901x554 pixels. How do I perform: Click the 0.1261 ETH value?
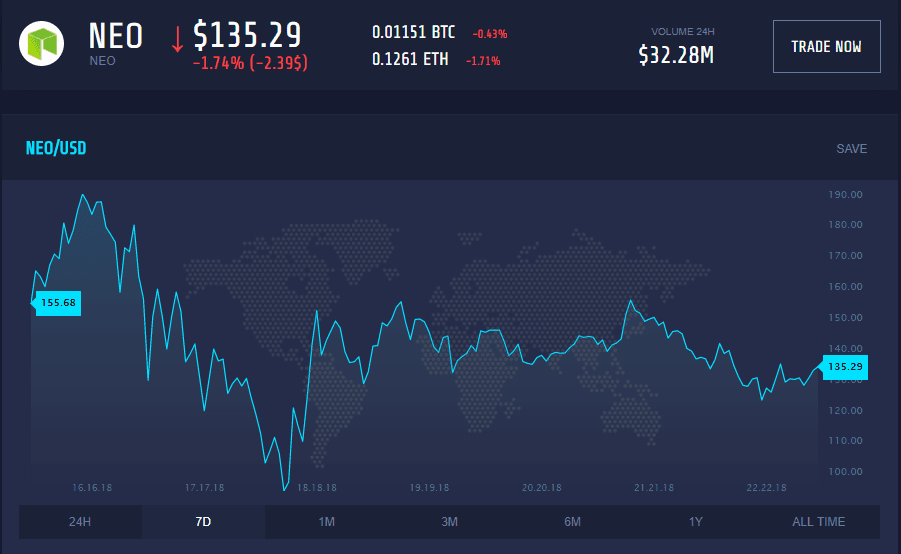coord(410,59)
